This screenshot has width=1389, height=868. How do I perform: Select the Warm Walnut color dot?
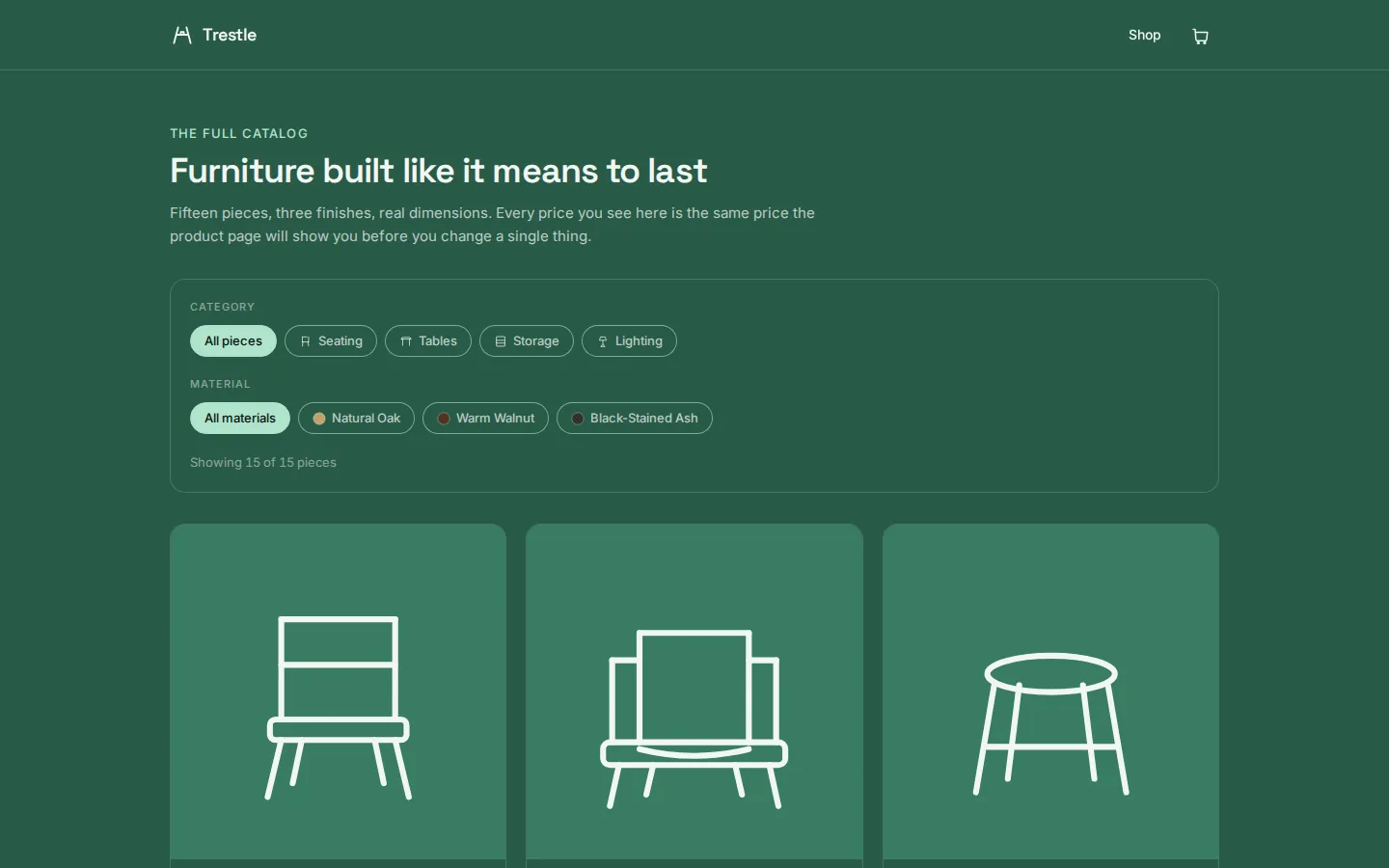444,419
